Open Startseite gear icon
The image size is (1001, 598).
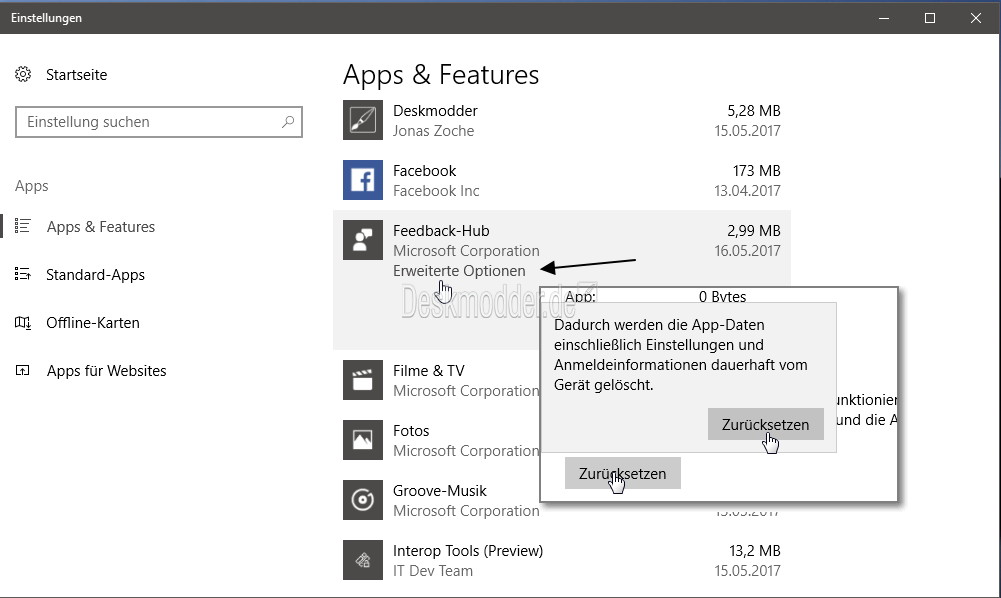click(23, 75)
